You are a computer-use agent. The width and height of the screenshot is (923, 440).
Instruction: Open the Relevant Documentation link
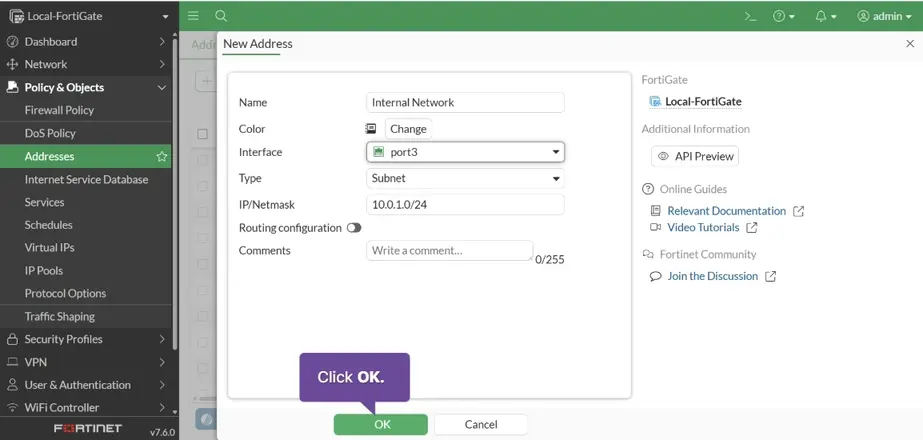pos(726,211)
